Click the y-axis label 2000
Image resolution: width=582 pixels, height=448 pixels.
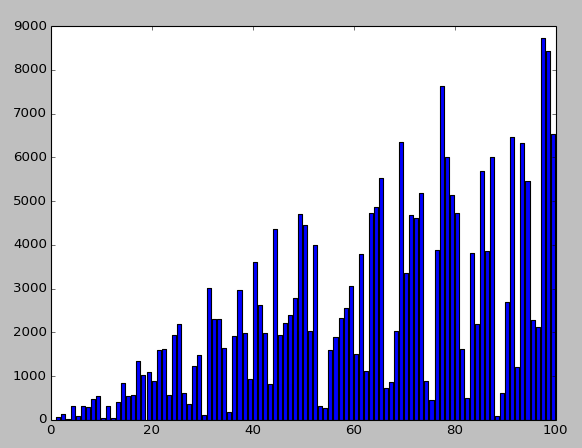[30, 332]
